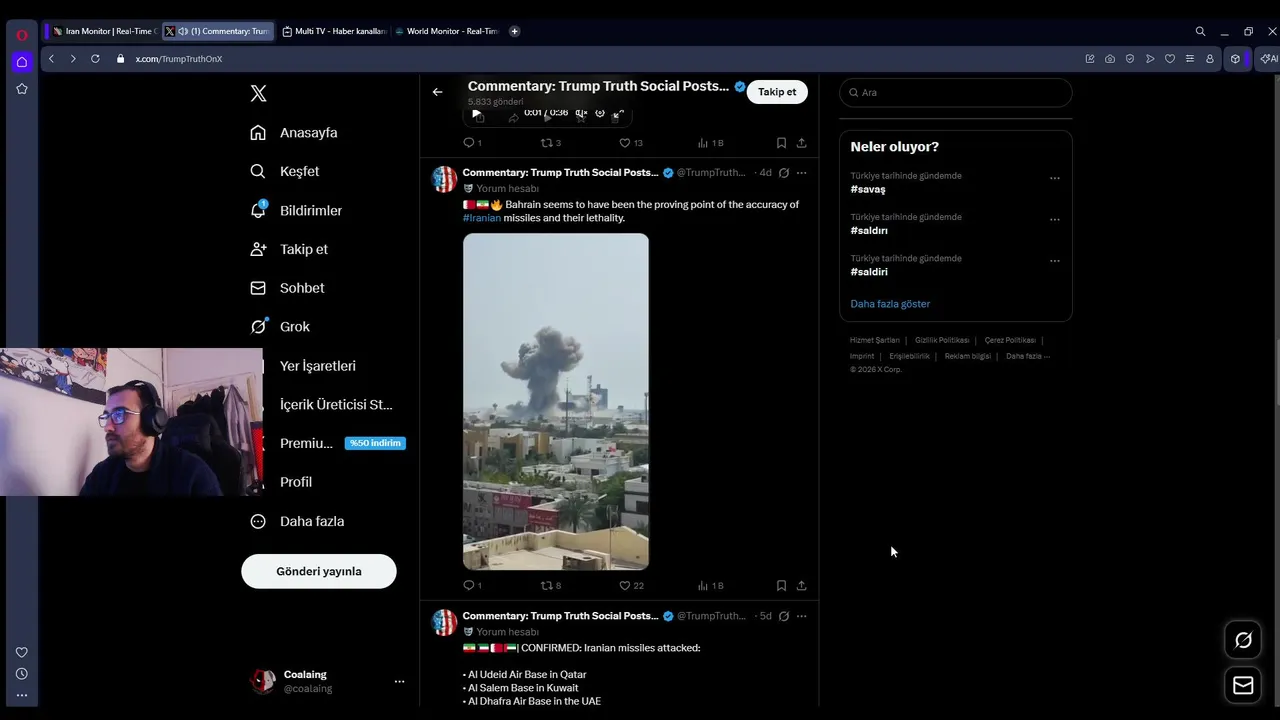Open Opera snapshot camera tool
This screenshot has width=1280, height=720.
[1110, 59]
